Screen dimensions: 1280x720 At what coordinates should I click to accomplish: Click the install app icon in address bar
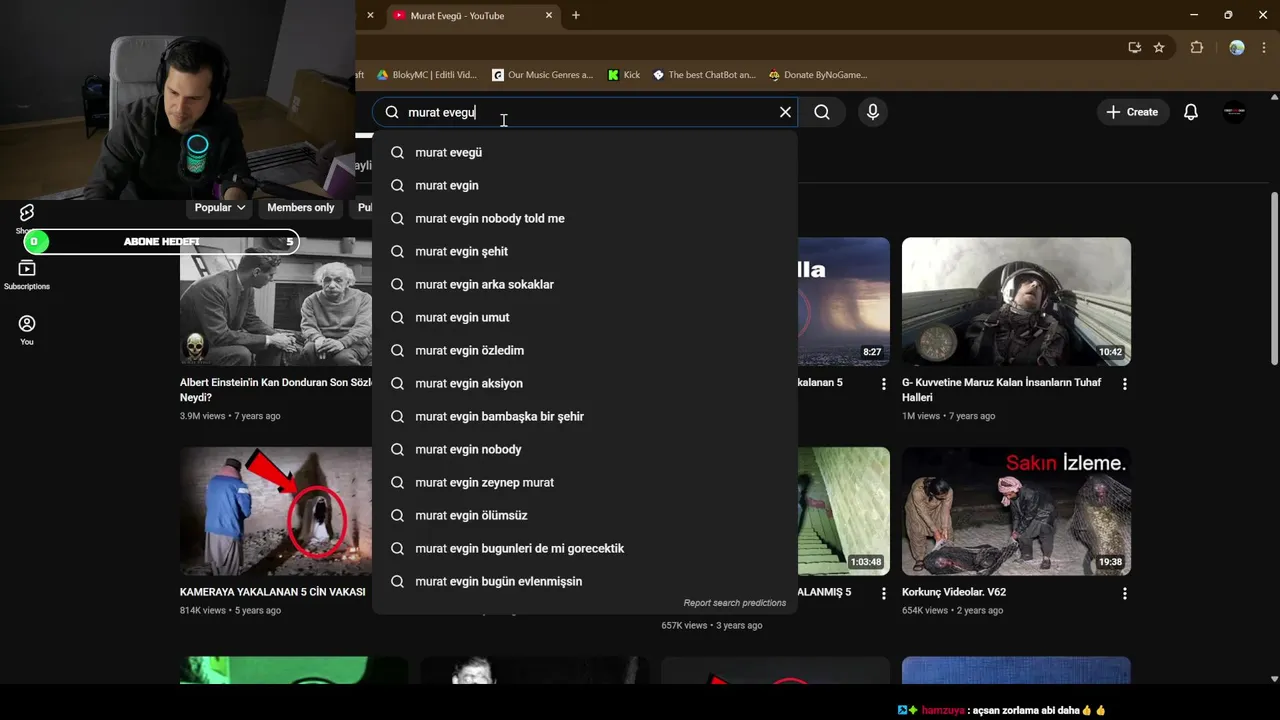[x=1135, y=47]
